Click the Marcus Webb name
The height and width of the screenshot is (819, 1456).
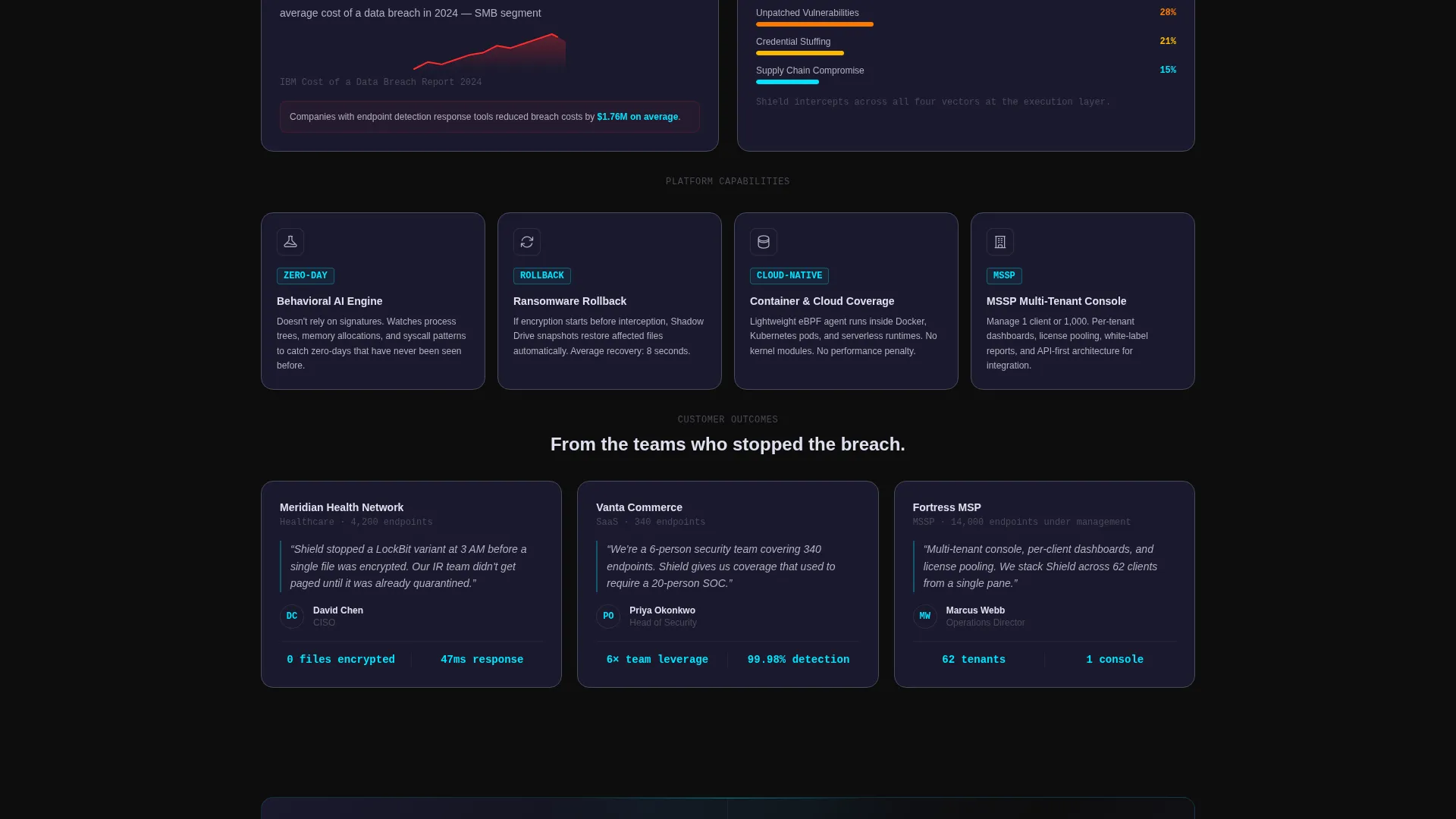(x=975, y=610)
